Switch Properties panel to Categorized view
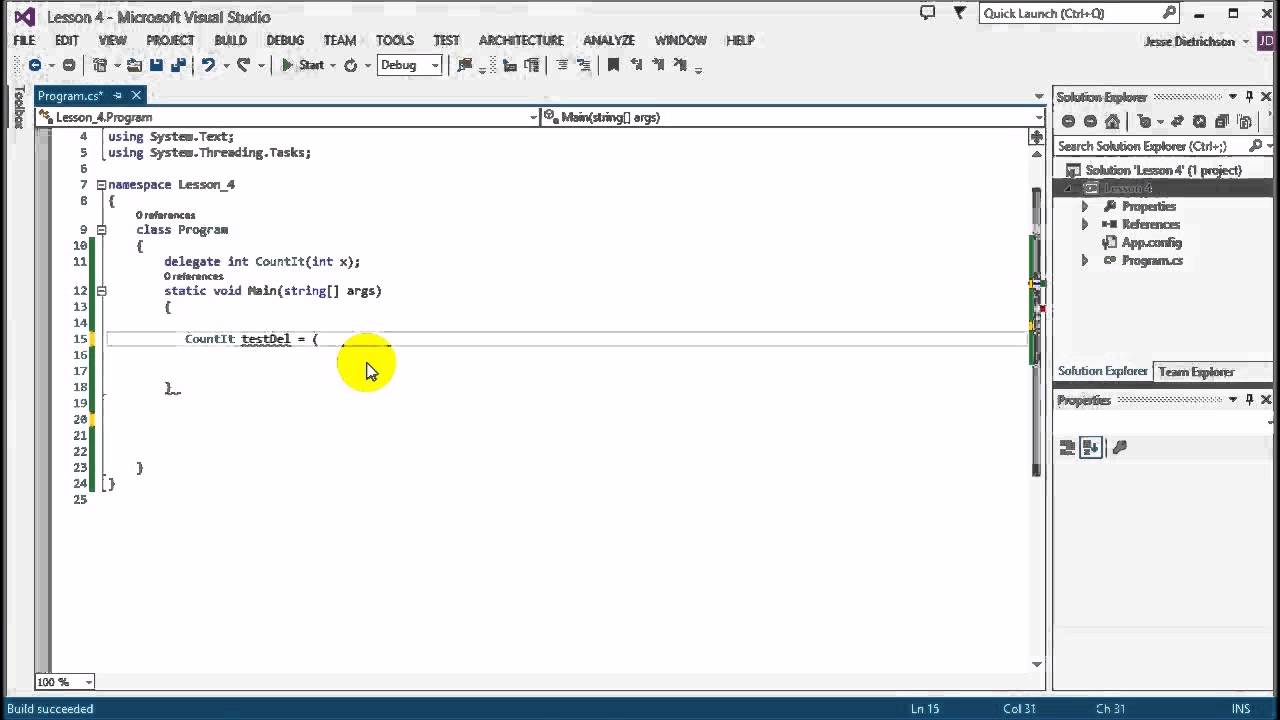 click(1067, 447)
